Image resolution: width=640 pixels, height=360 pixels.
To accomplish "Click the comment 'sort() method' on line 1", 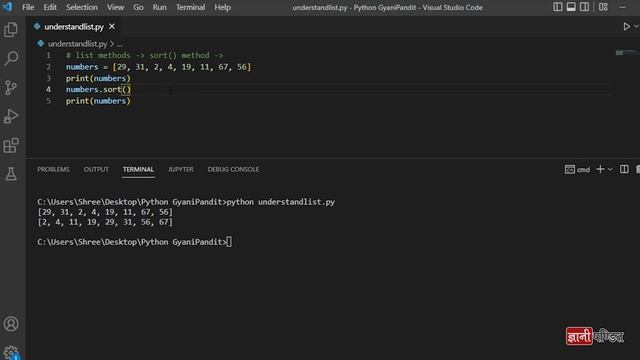I will [179, 56].
